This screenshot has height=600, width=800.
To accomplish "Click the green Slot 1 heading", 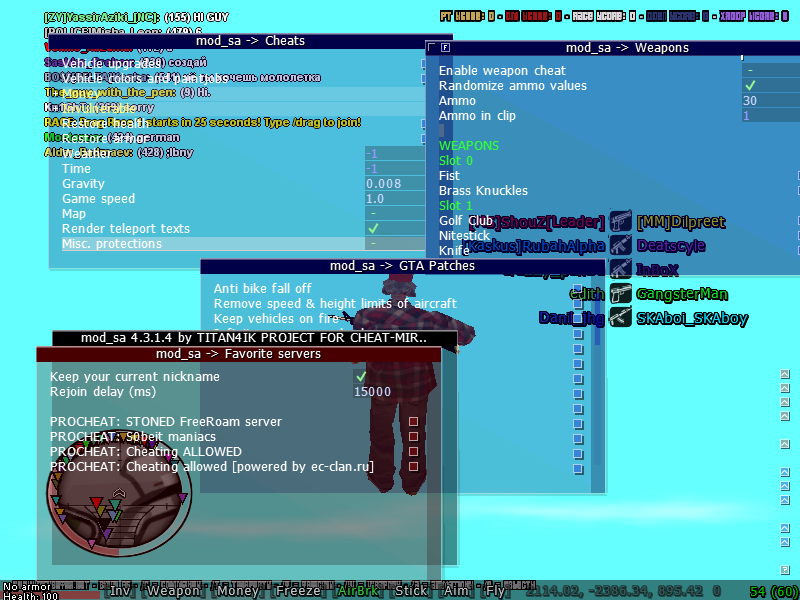I will [456, 206].
